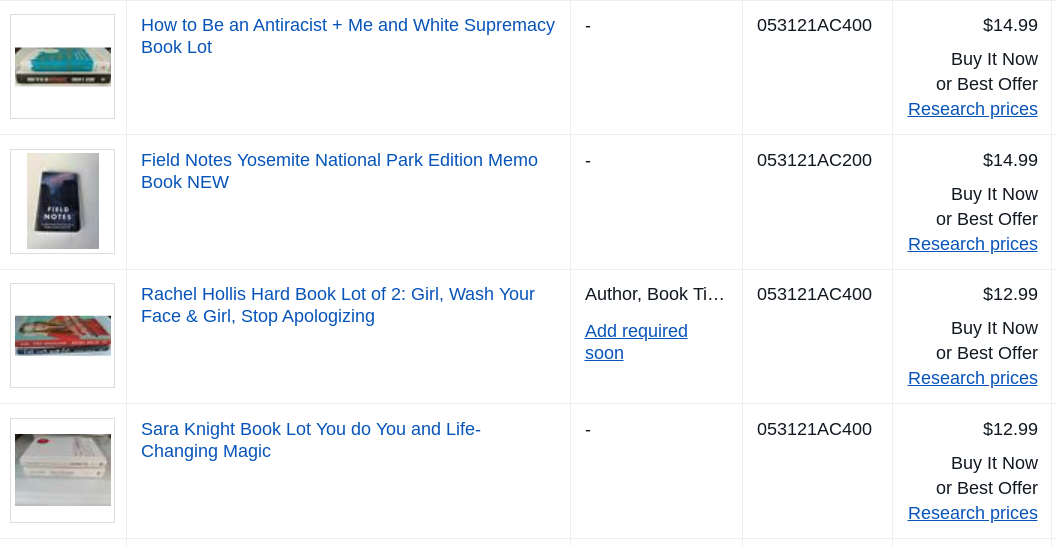The height and width of the screenshot is (546, 1056).
Task: Click the $14.99 price of the Field Notes listing
Action: [1010, 160]
